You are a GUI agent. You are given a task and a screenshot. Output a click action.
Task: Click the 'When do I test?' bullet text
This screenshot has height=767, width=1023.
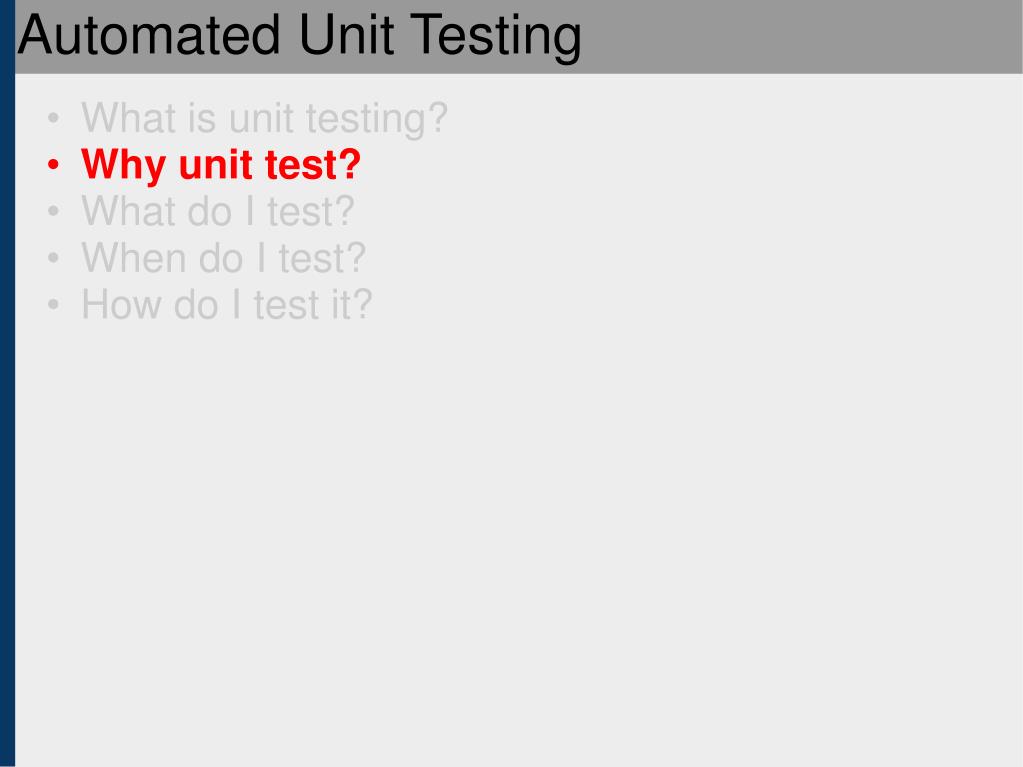point(223,258)
